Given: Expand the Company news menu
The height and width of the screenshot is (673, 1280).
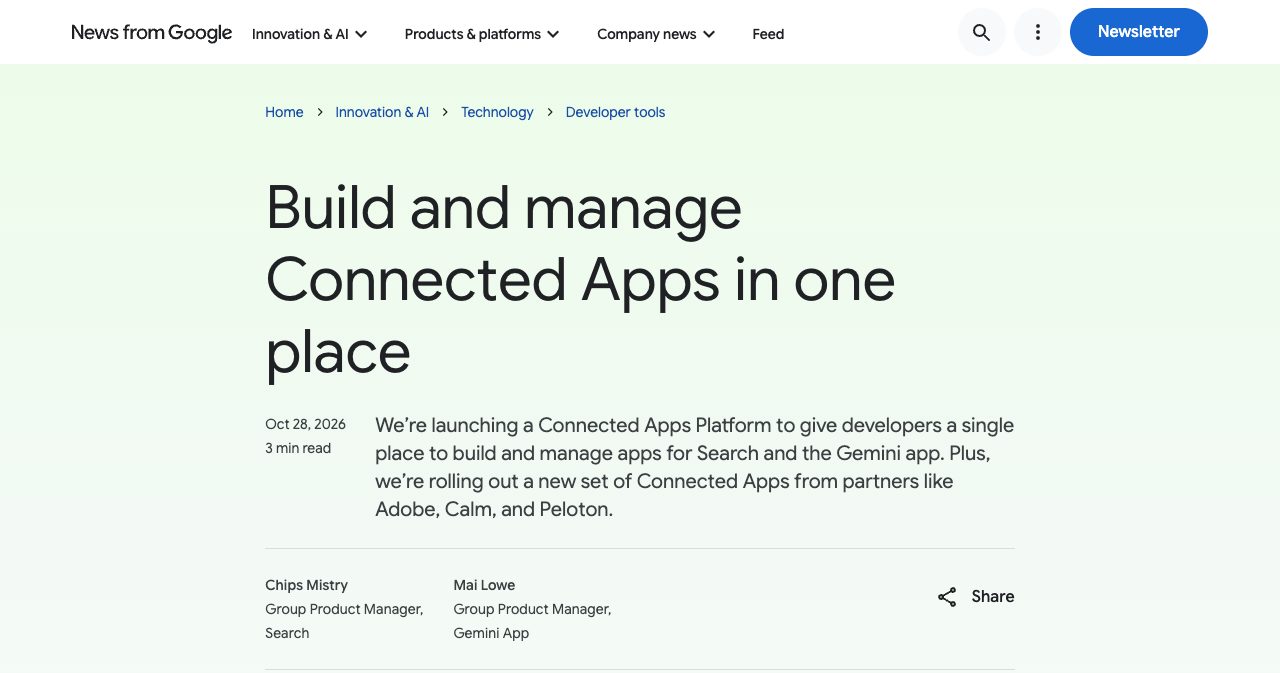Looking at the screenshot, I should [x=656, y=34].
